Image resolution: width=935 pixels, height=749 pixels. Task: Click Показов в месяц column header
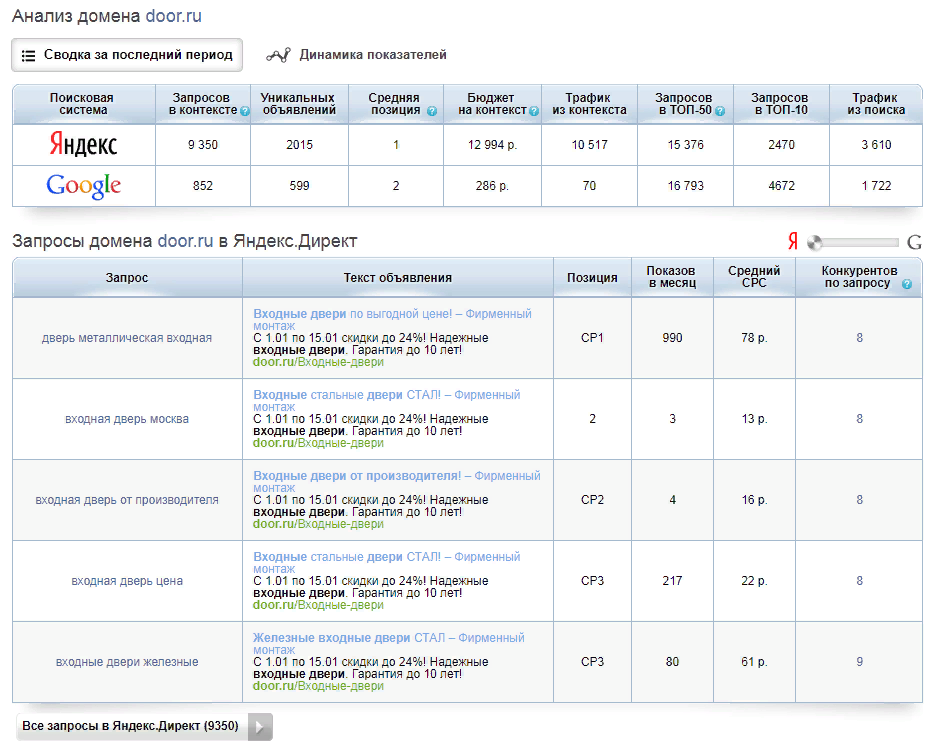(672, 277)
